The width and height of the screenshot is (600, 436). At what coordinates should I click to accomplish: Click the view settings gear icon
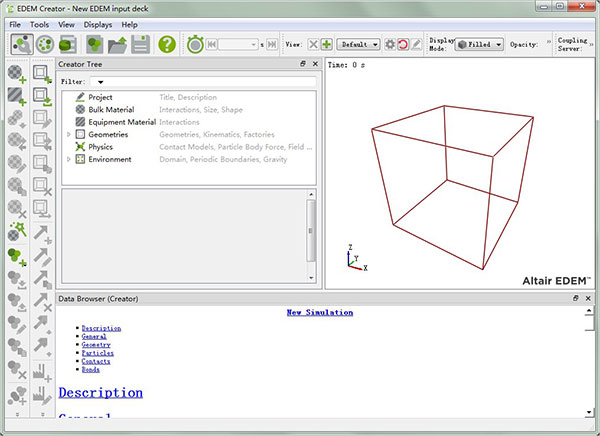[x=391, y=44]
